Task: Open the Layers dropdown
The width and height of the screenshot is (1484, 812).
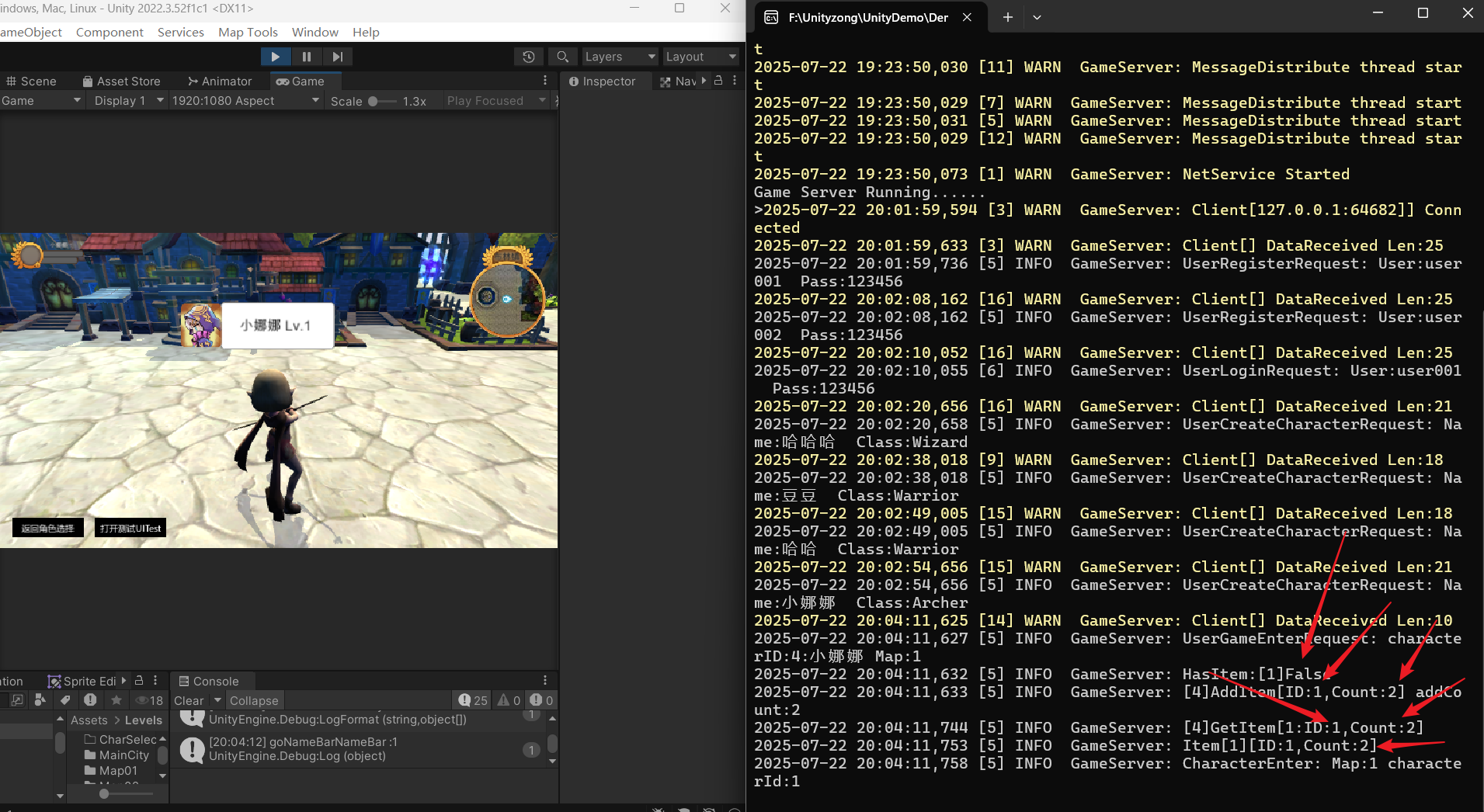Action: [620, 57]
